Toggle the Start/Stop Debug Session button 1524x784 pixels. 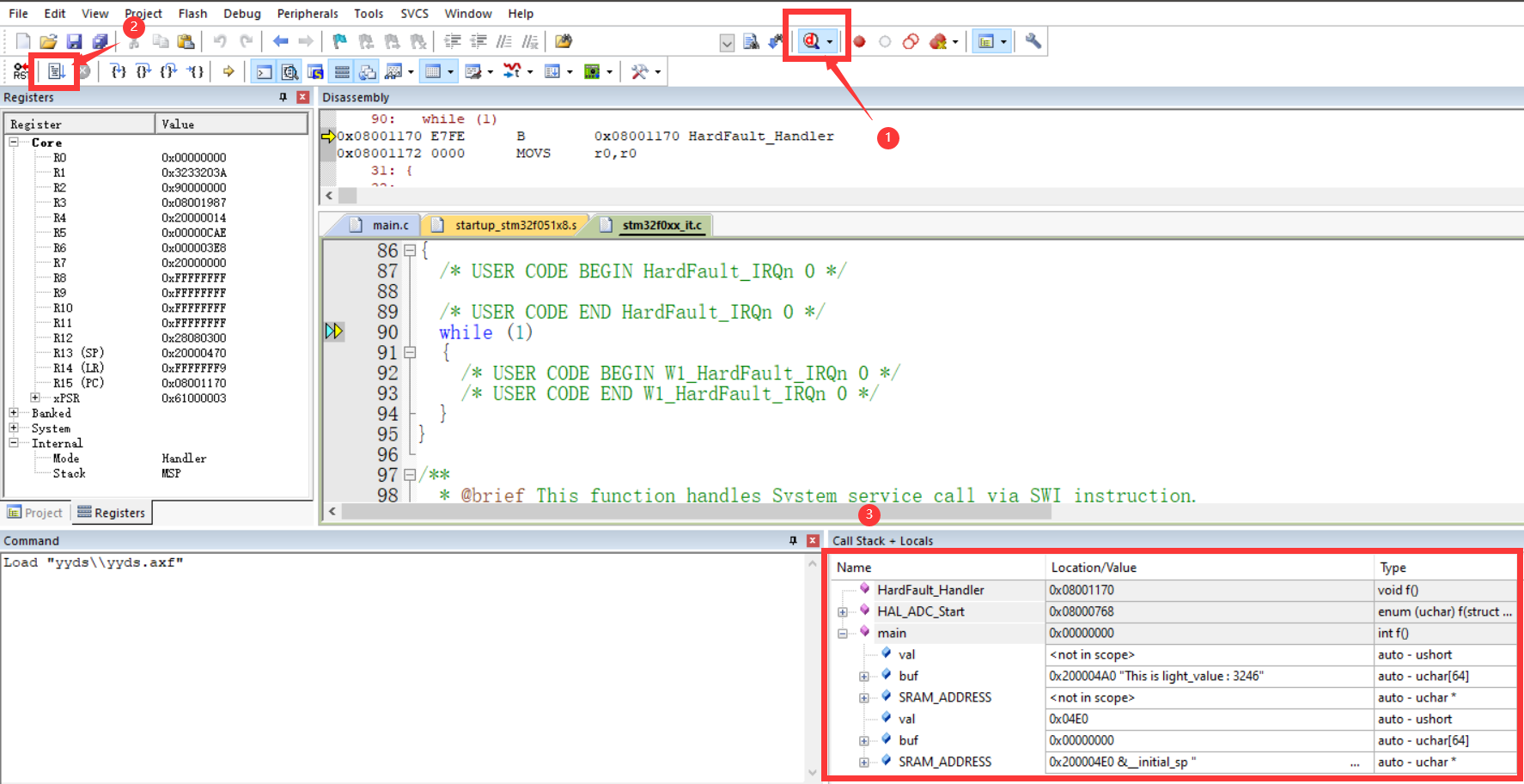click(812, 41)
